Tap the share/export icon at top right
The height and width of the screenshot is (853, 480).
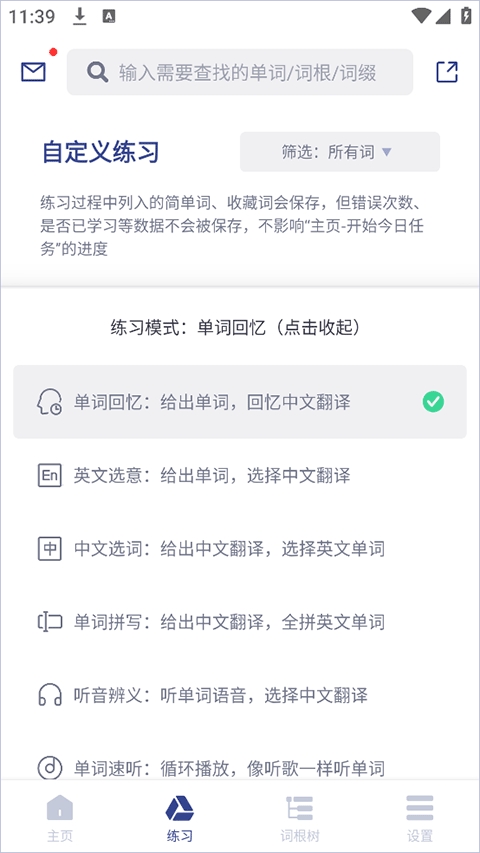(447, 72)
